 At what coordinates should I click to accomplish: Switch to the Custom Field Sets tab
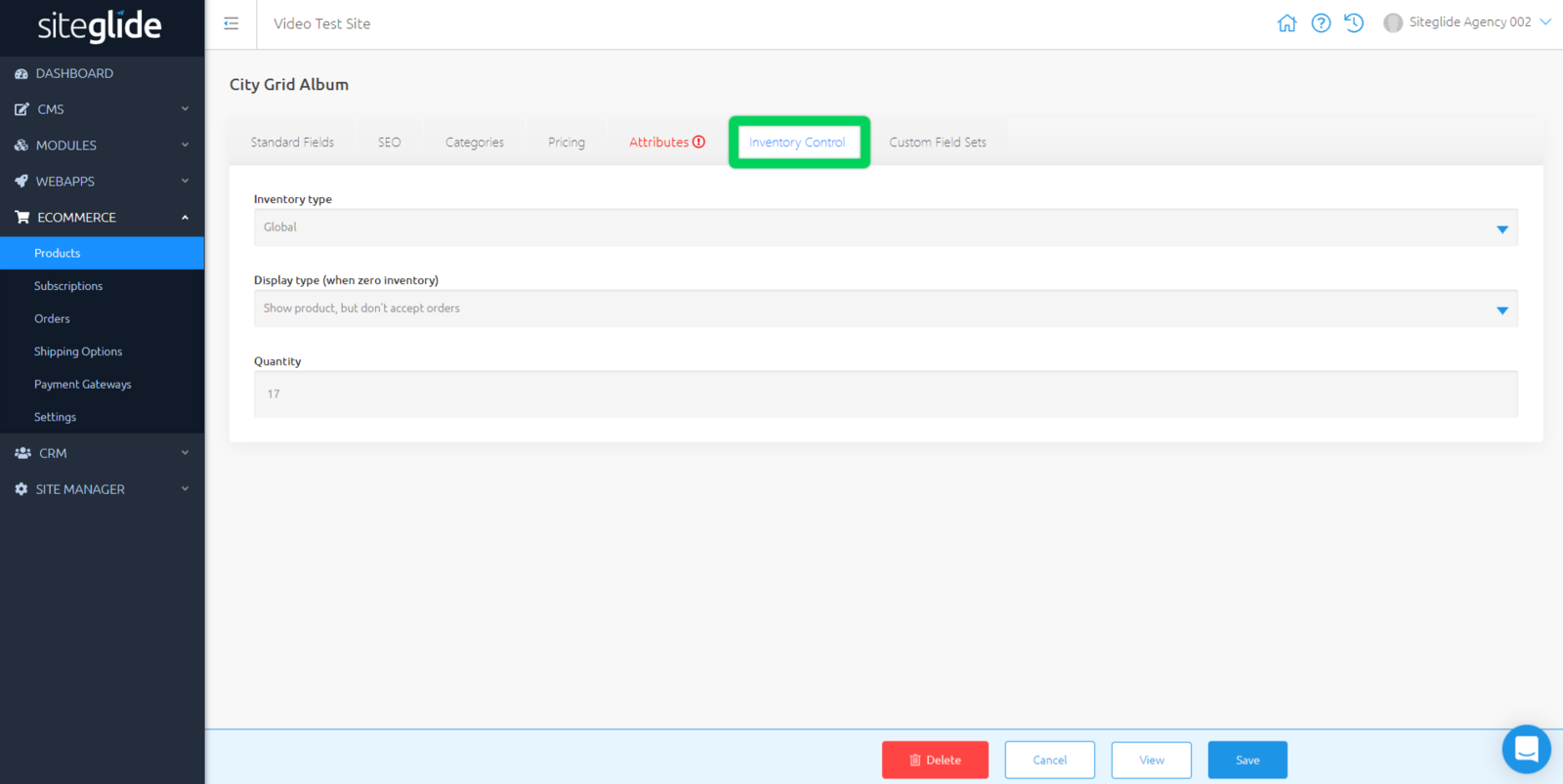coord(937,143)
